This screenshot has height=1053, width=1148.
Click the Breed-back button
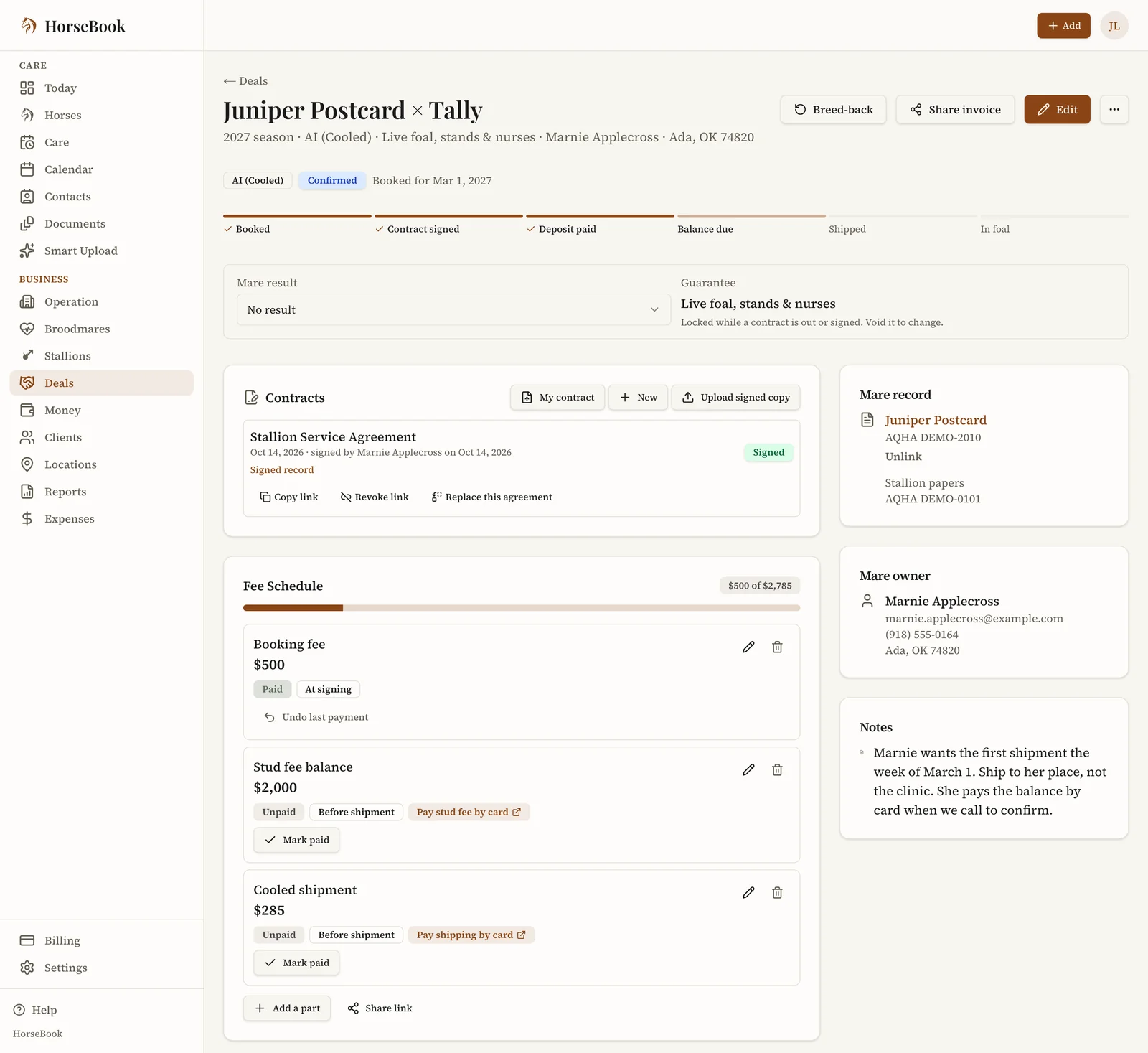pos(833,109)
